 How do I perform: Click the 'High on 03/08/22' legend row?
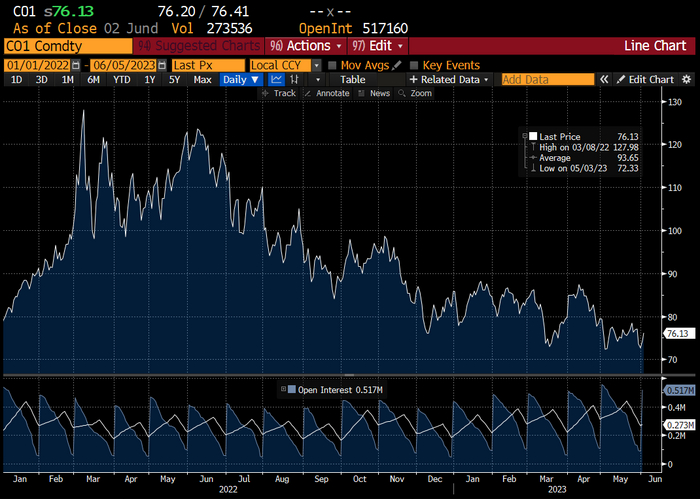point(584,147)
